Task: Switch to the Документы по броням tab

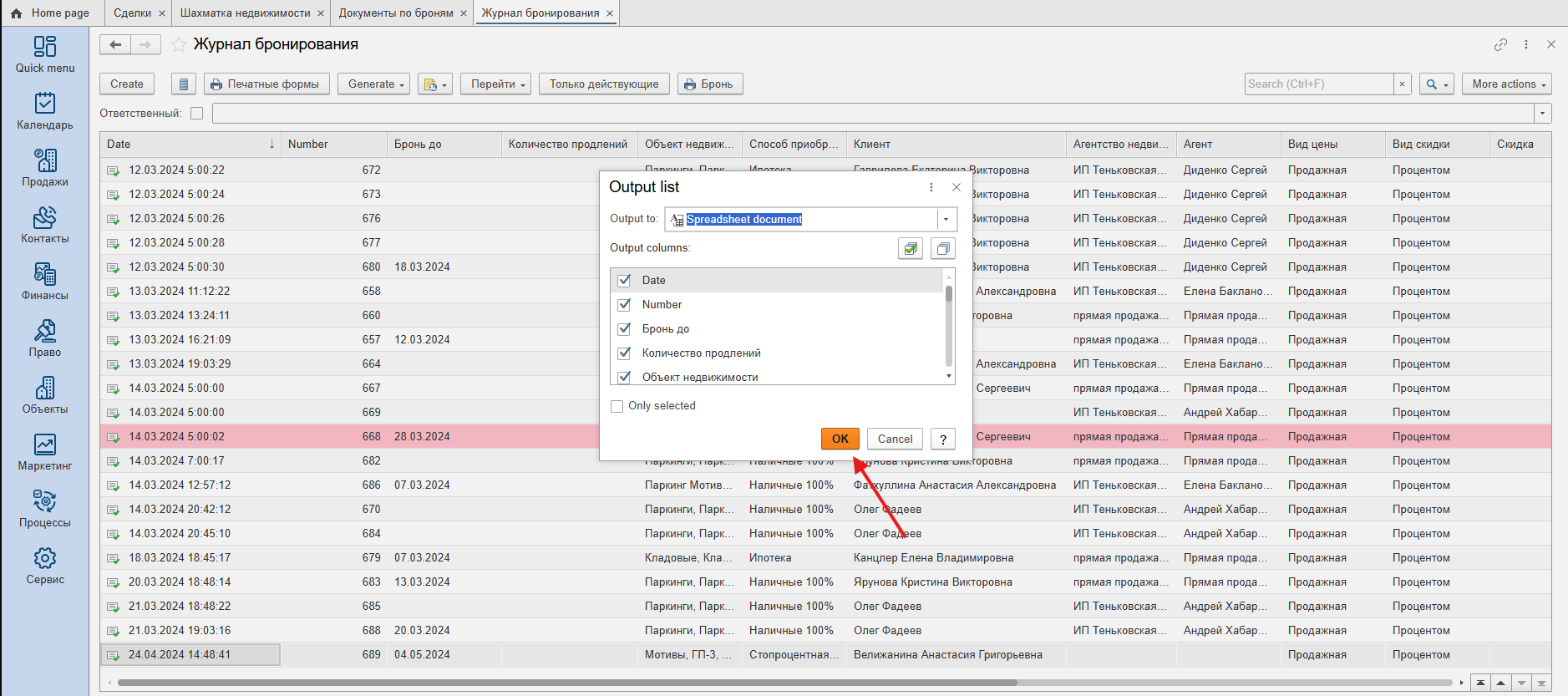Action: tap(396, 13)
